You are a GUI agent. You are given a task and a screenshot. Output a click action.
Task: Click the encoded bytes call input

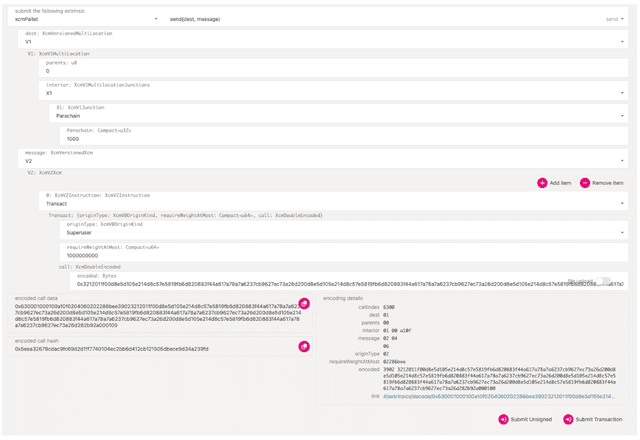[x=320, y=283]
